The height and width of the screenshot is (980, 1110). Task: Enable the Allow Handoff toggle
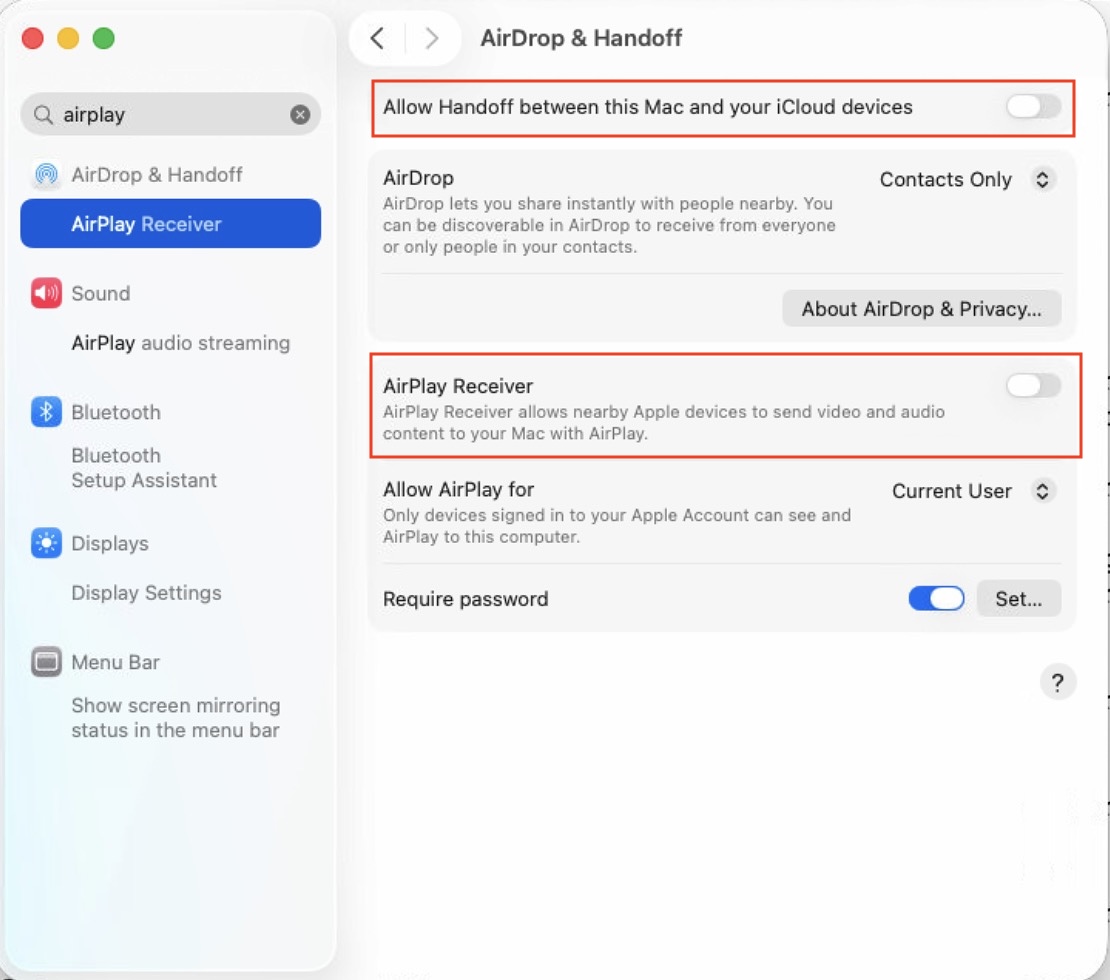[x=1033, y=106]
